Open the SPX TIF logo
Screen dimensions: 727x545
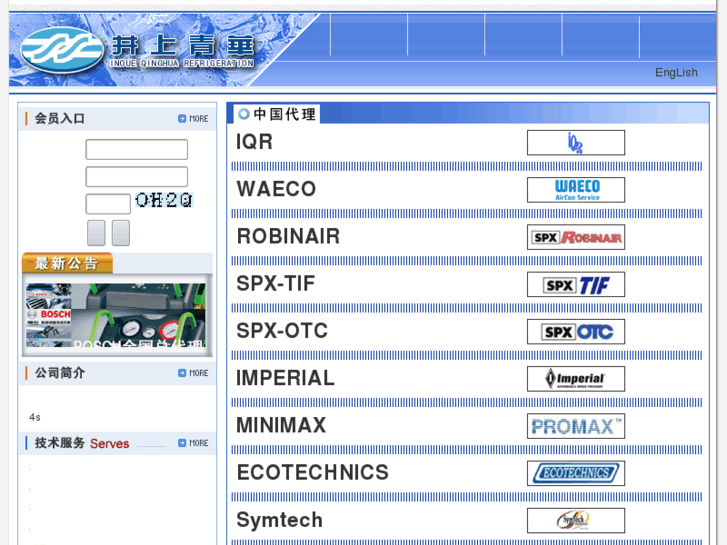(x=576, y=284)
